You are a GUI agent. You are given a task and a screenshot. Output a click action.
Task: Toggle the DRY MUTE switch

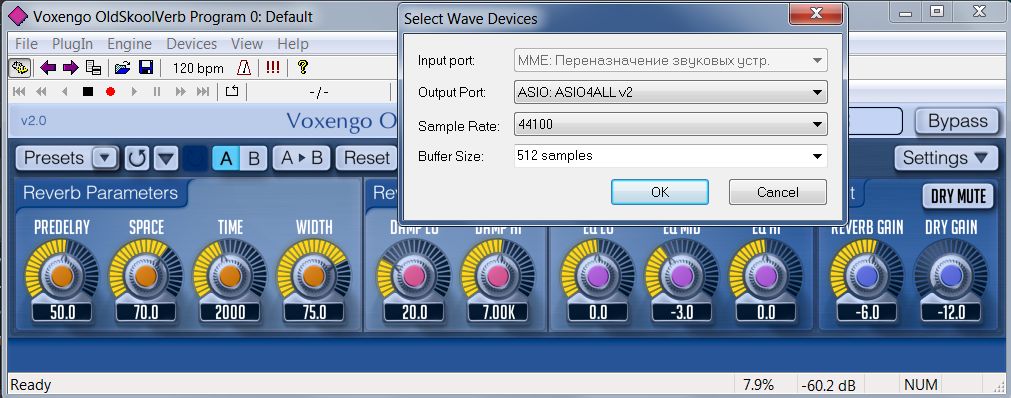click(x=958, y=196)
